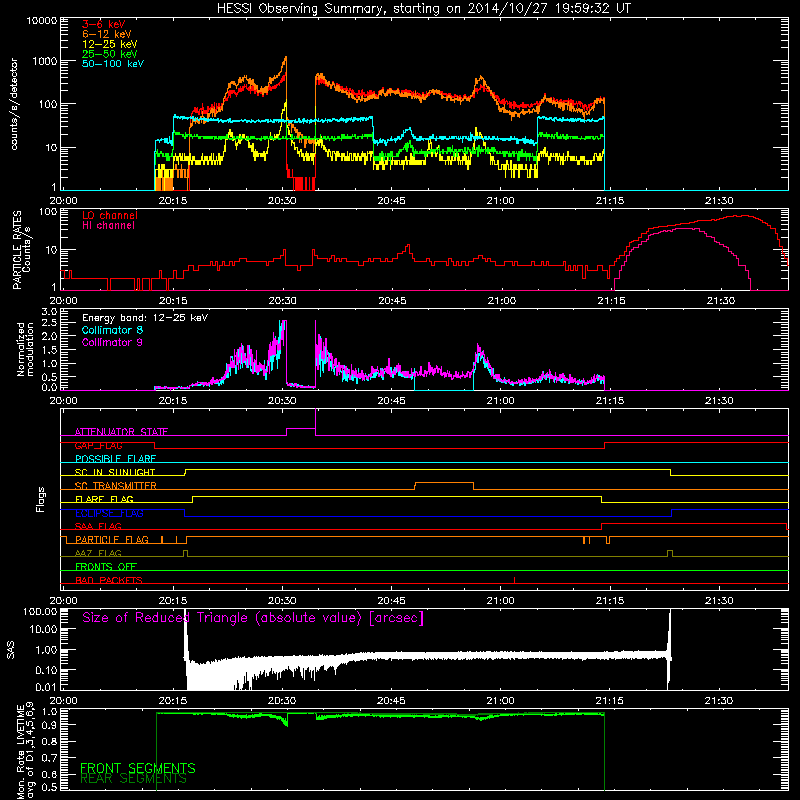Image resolution: width=800 pixels, height=800 pixels.
Task: Click the 'REAR SEGMENTS' legend label
Action: (133, 778)
